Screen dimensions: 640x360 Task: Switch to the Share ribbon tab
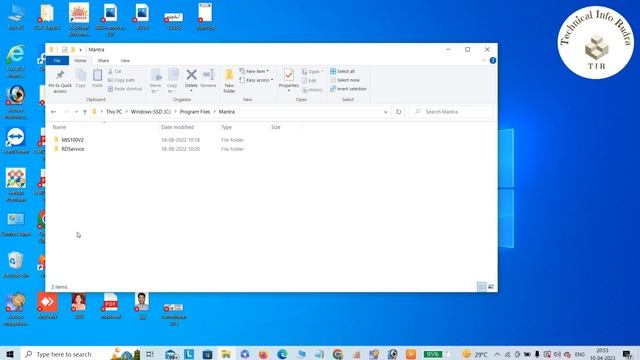tap(103, 60)
